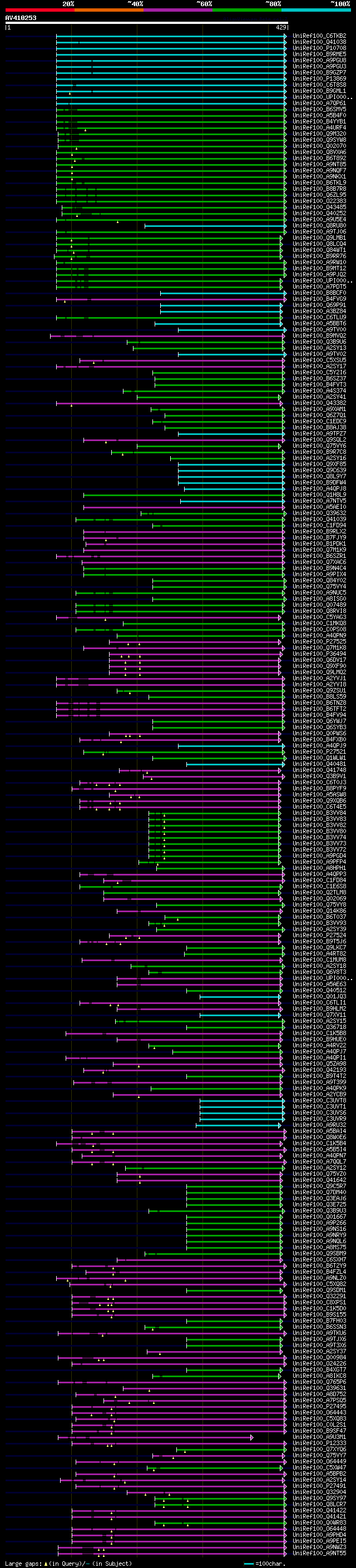Select label UniRef100_Q00984

pos(319,1357)
